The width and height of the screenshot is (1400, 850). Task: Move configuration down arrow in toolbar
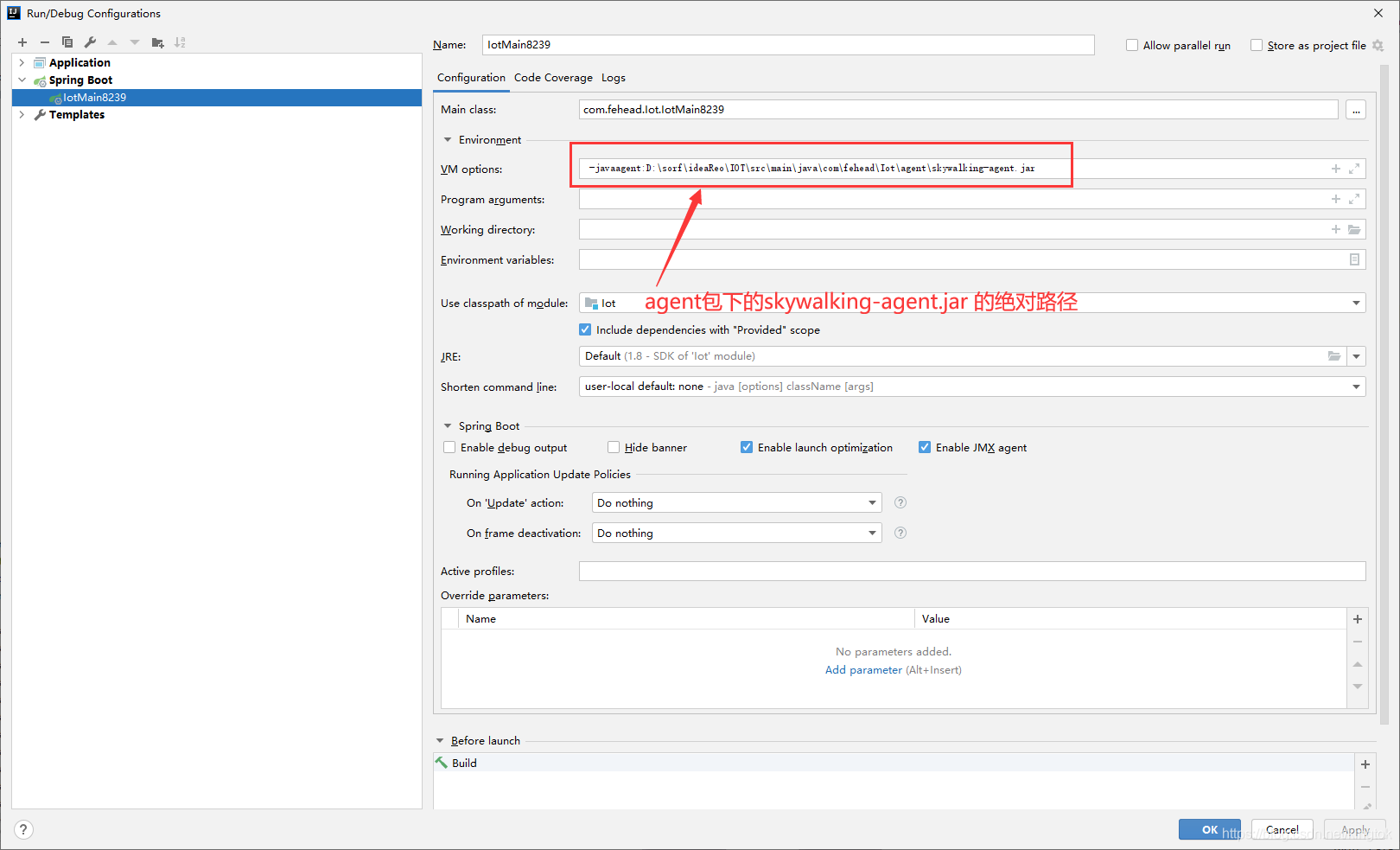(135, 42)
